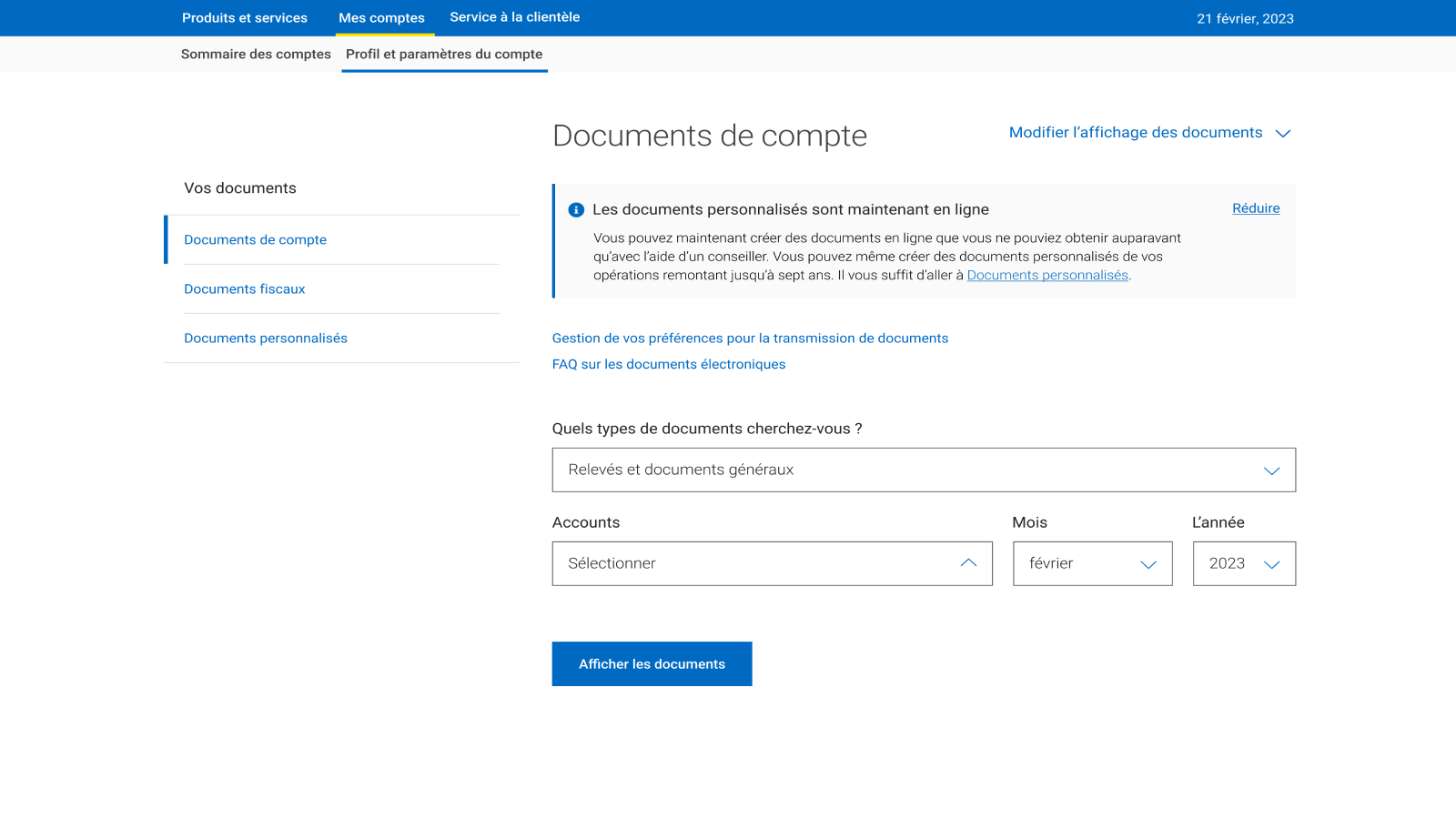Expand Modifier l'affichage des documents
1456x819 pixels.
point(1136,133)
